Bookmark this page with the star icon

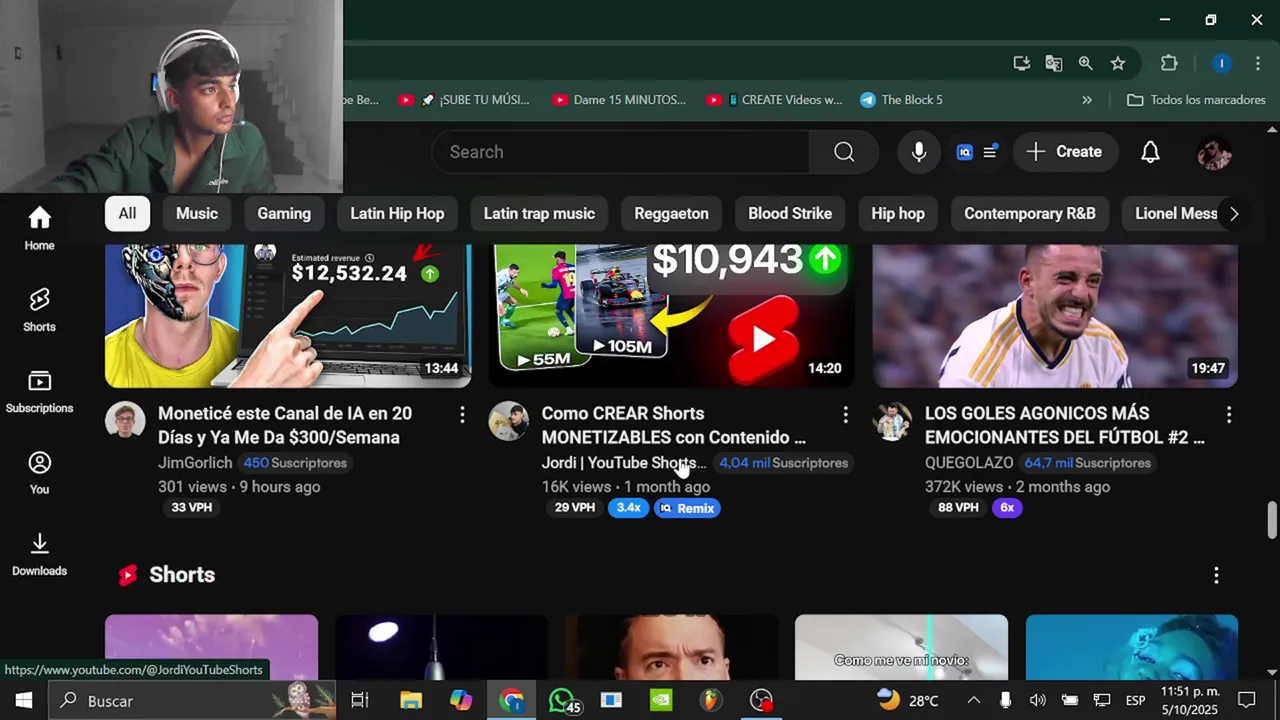coord(1118,63)
